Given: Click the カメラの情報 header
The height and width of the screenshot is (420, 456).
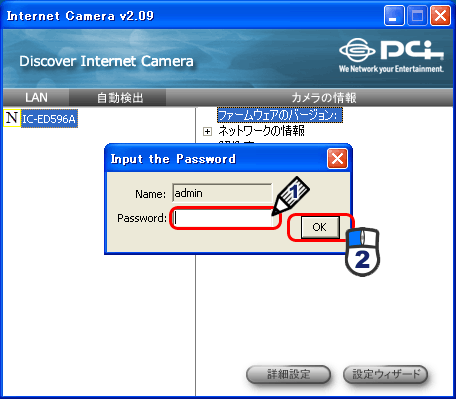Looking at the screenshot, I should pos(324,98).
